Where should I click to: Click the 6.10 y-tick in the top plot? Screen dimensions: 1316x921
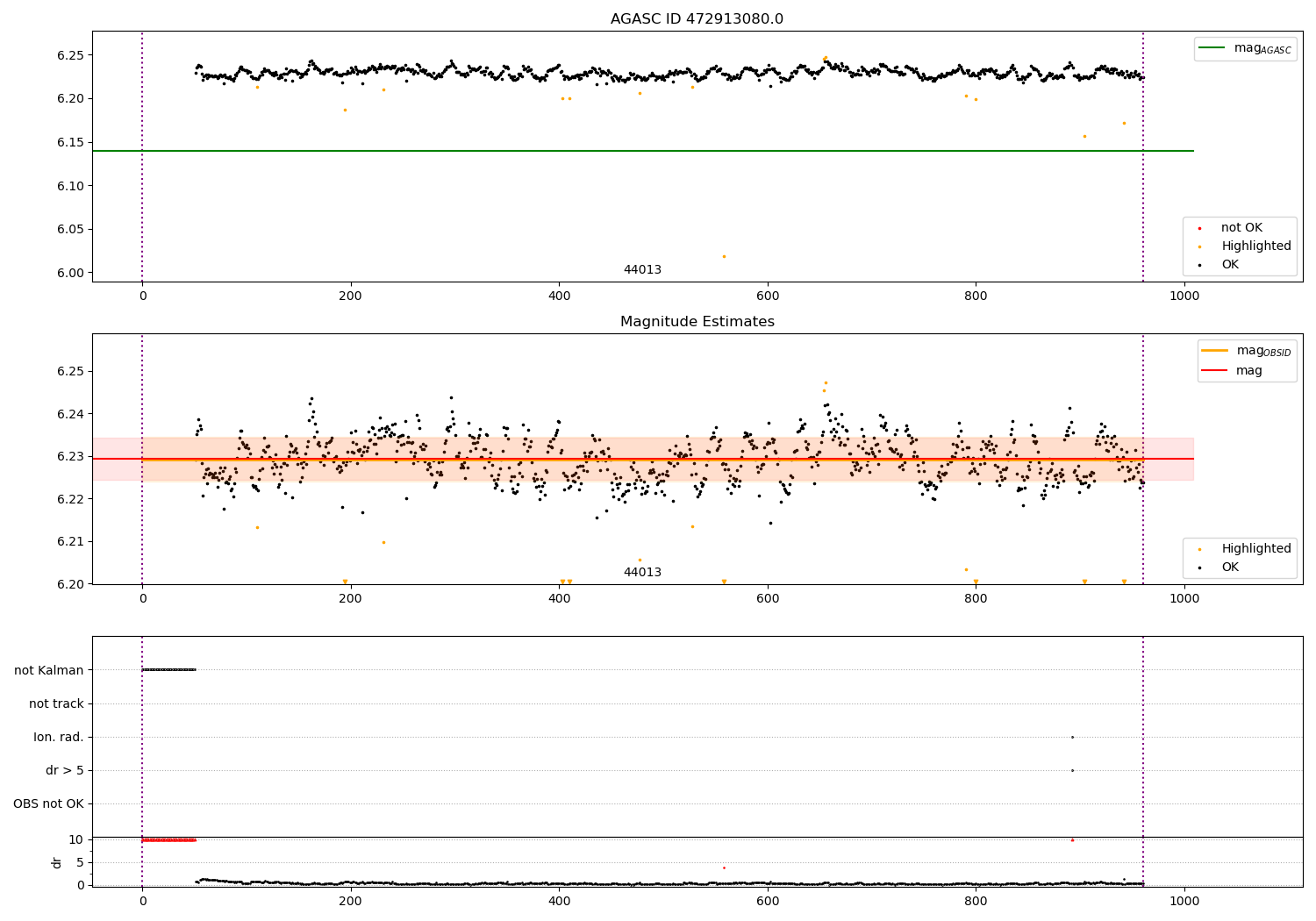point(69,186)
